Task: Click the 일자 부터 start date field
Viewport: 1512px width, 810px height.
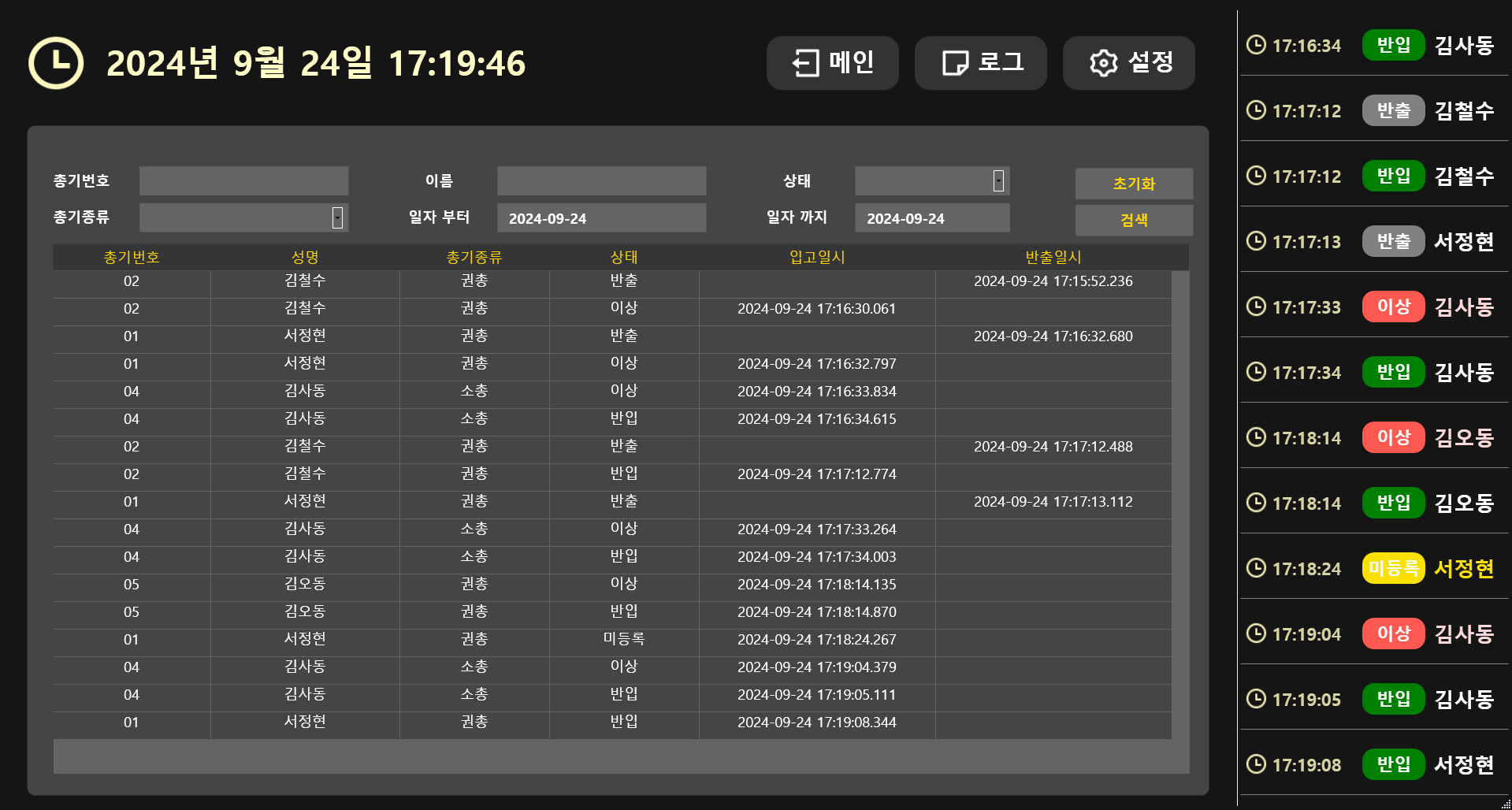Action: pos(601,218)
